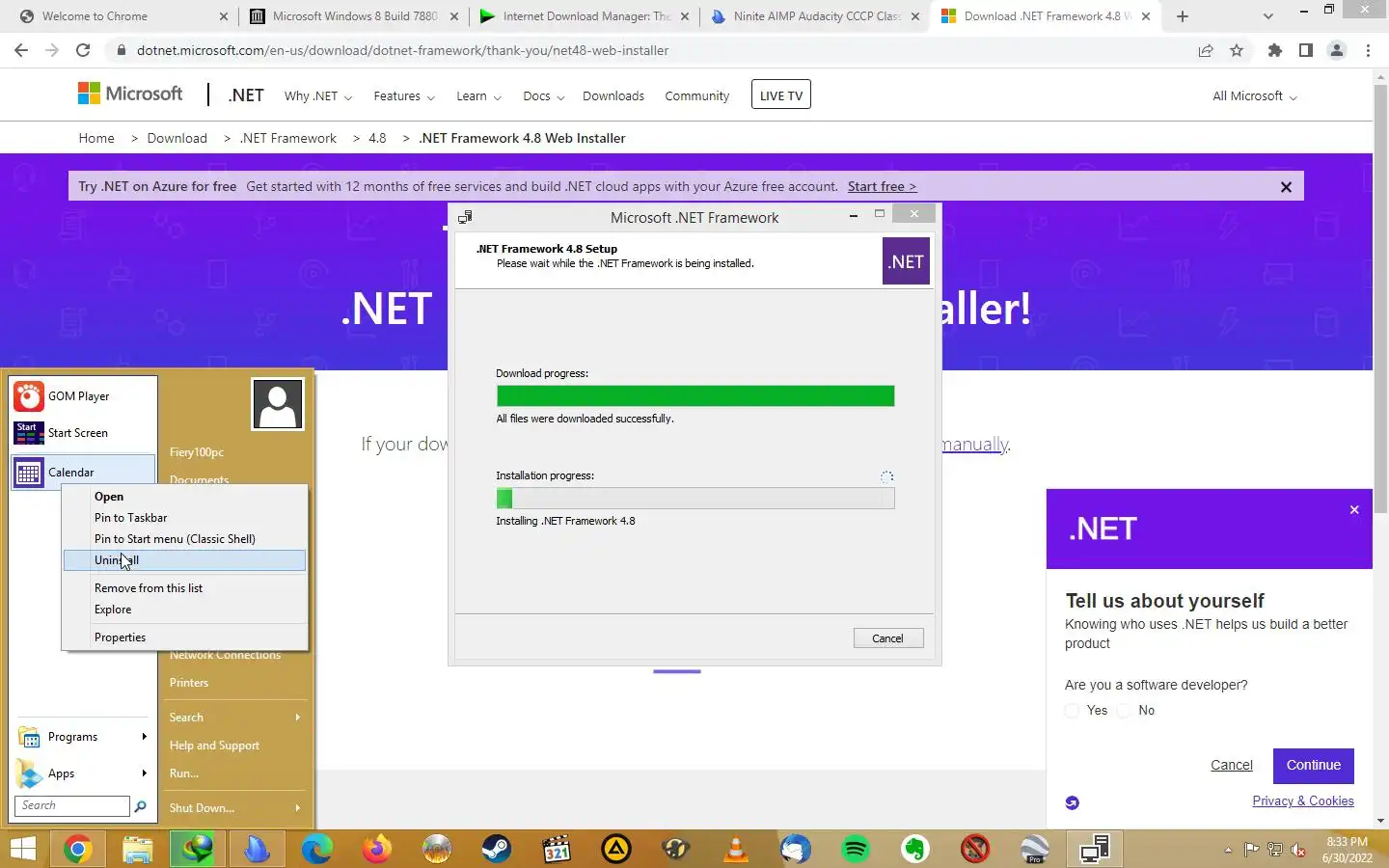This screenshot has width=1389, height=868.
Task: Reload the current page
Action: [x=83, y=50]
